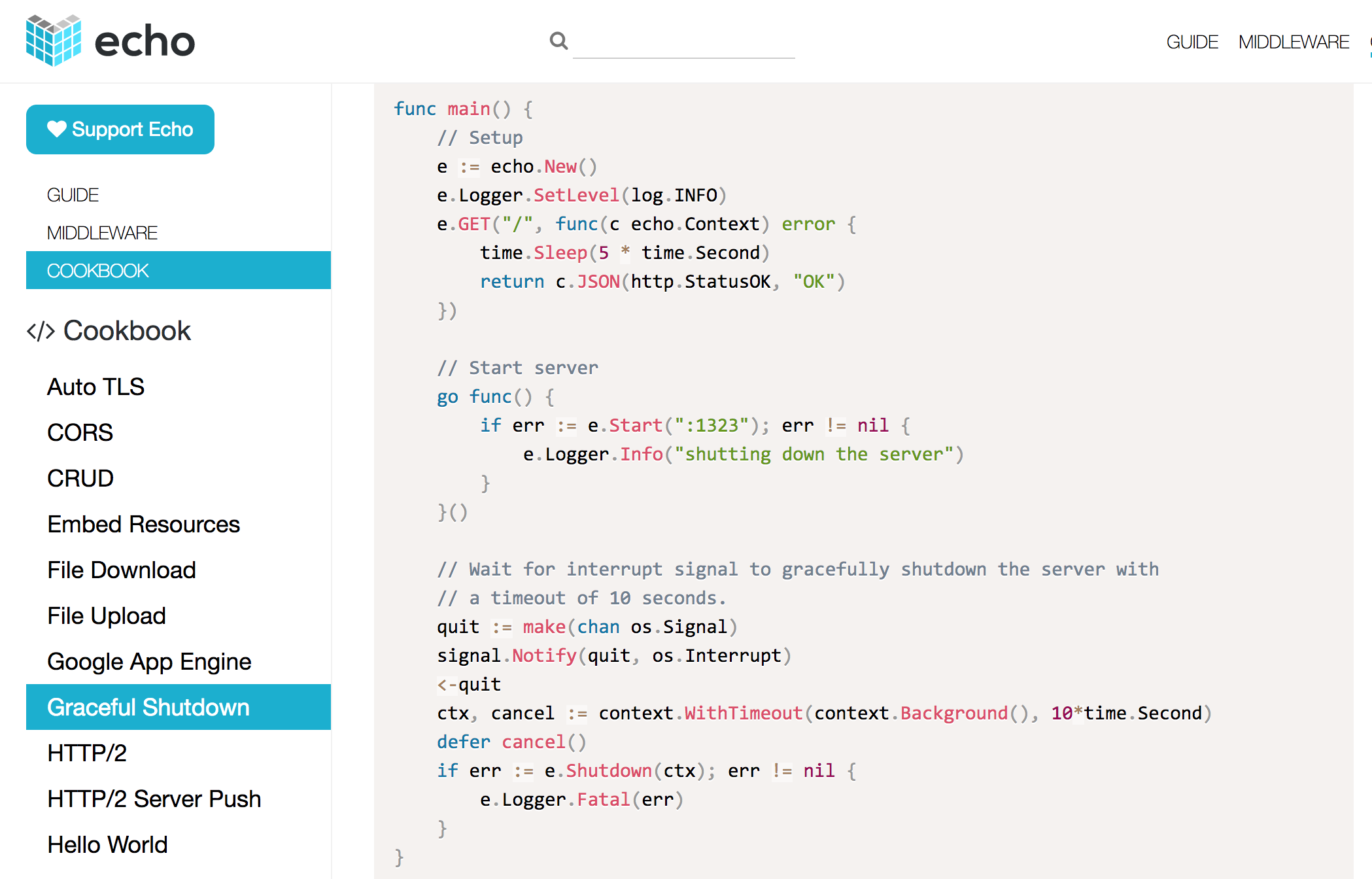The image size is (1372, 879).
Task: Open the HTTP/2 Server Push recipe
Action: point(154,799)
